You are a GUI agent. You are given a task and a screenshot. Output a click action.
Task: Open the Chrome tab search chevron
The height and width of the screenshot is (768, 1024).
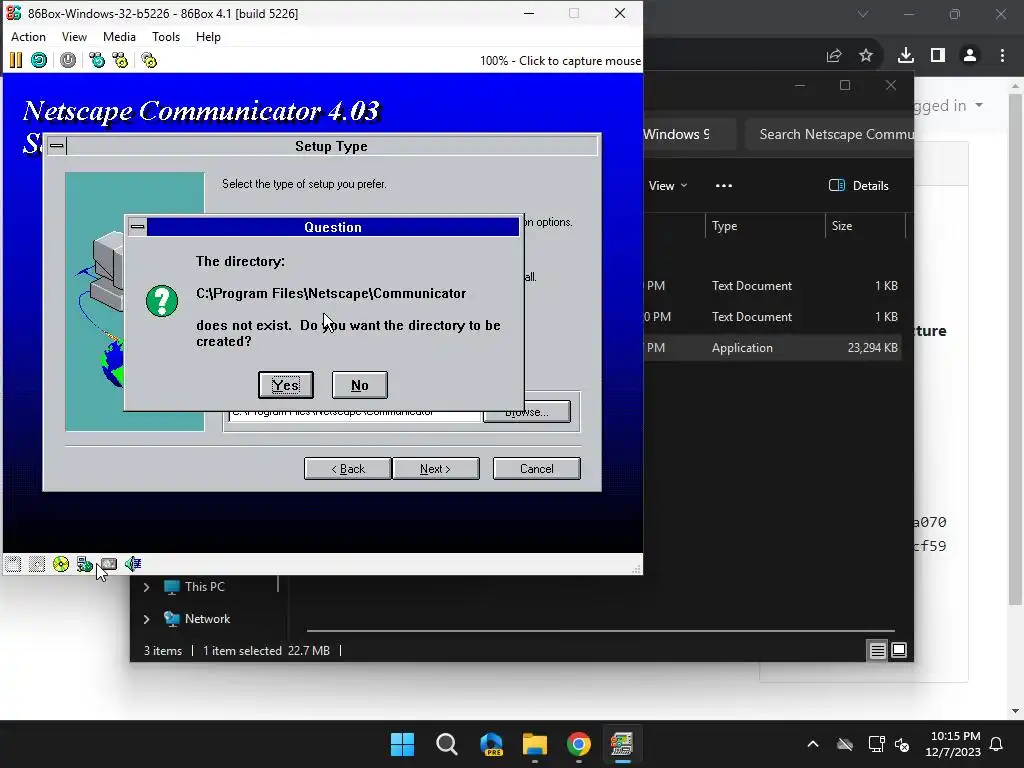[x=863, y=14]
